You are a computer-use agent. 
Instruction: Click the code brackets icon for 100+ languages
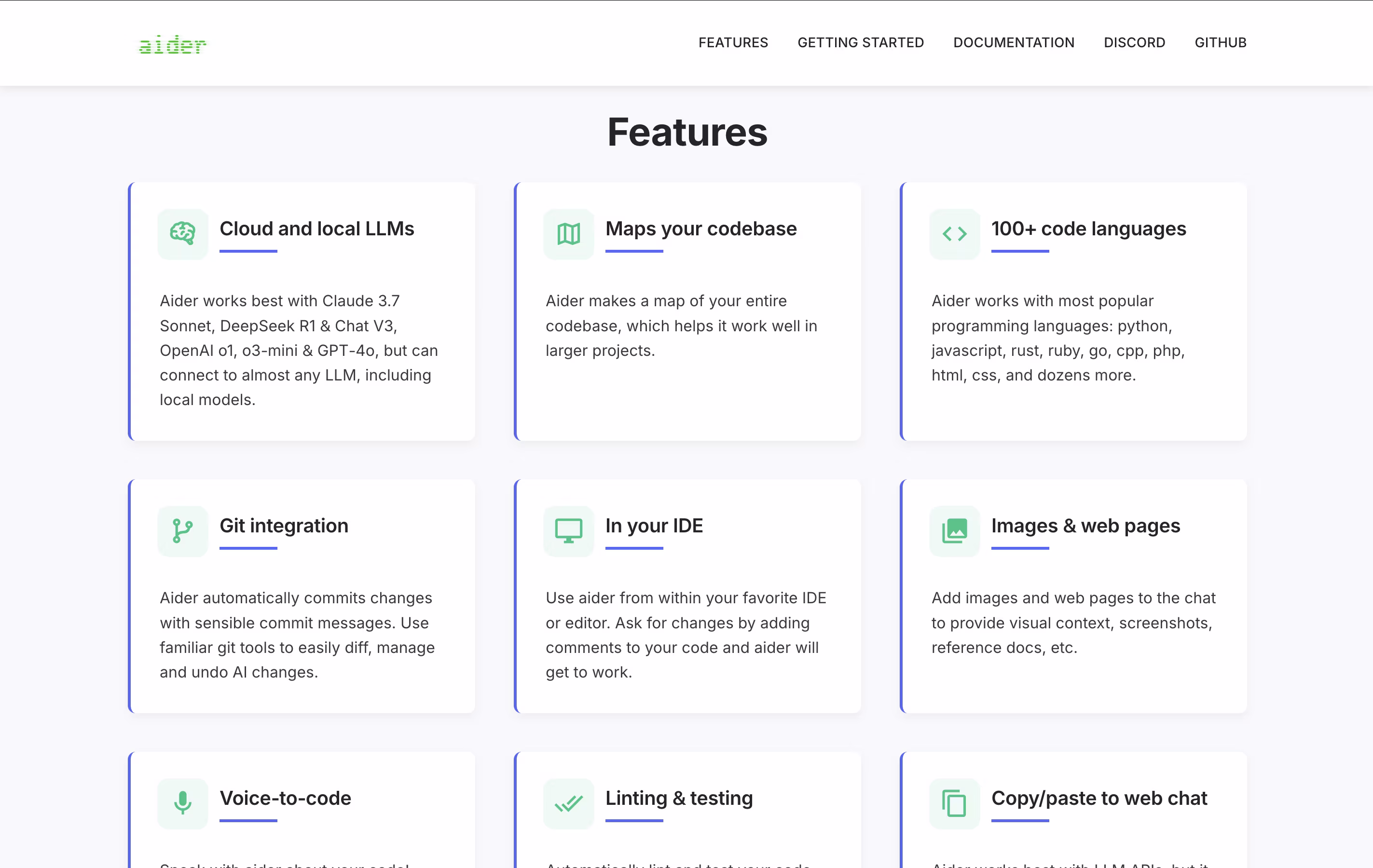tap(954, 234)
